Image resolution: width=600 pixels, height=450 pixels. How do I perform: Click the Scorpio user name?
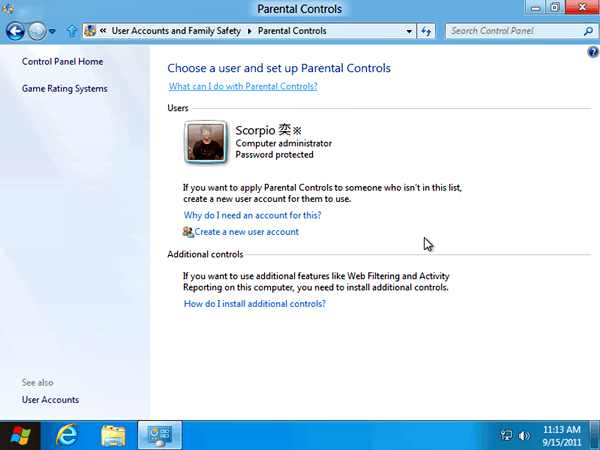268,130
